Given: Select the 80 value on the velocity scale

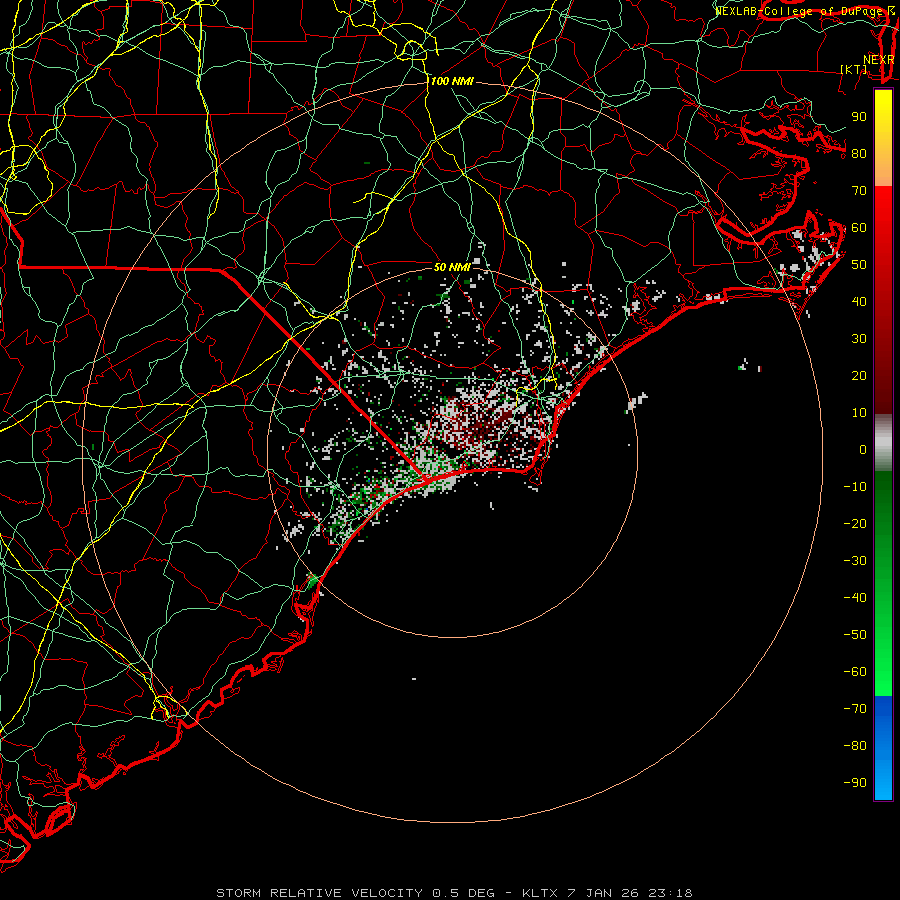Looking at the screenshot, I should pos(859,153).
